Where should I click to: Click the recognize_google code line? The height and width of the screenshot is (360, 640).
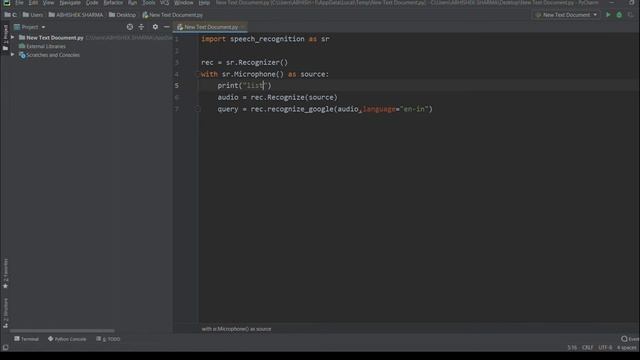(x=324, y=109)
